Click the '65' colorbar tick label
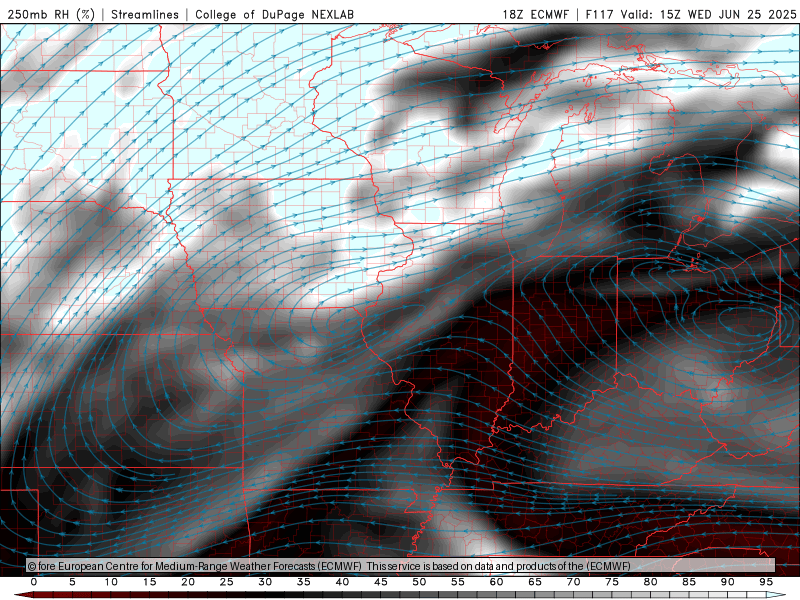800x600 pixels. (x=535, y=582)
